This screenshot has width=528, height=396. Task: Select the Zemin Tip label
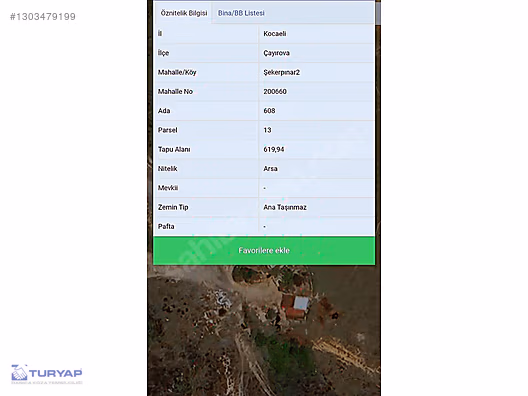[x=173, y=207]
